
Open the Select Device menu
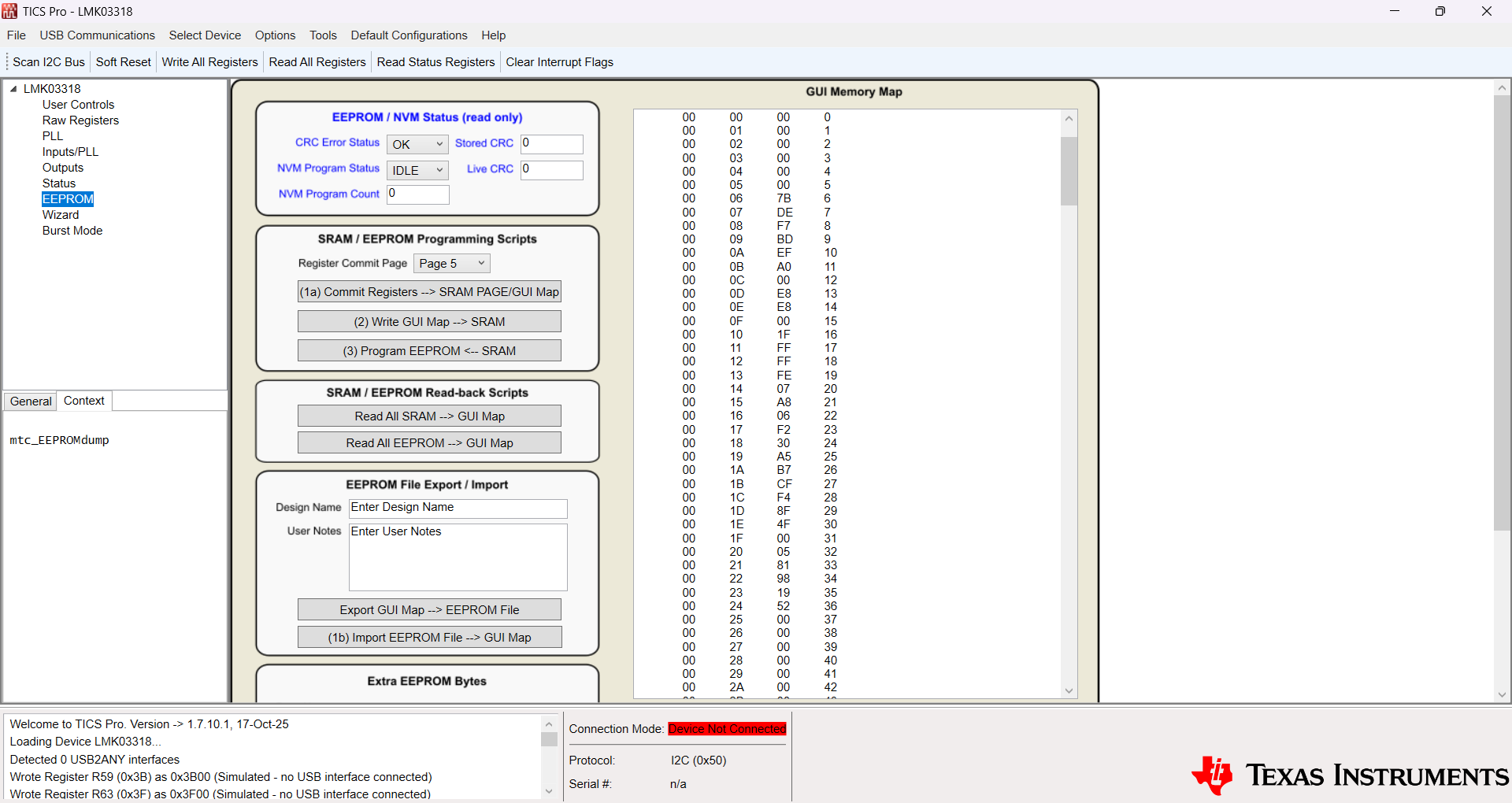point(205,35)
